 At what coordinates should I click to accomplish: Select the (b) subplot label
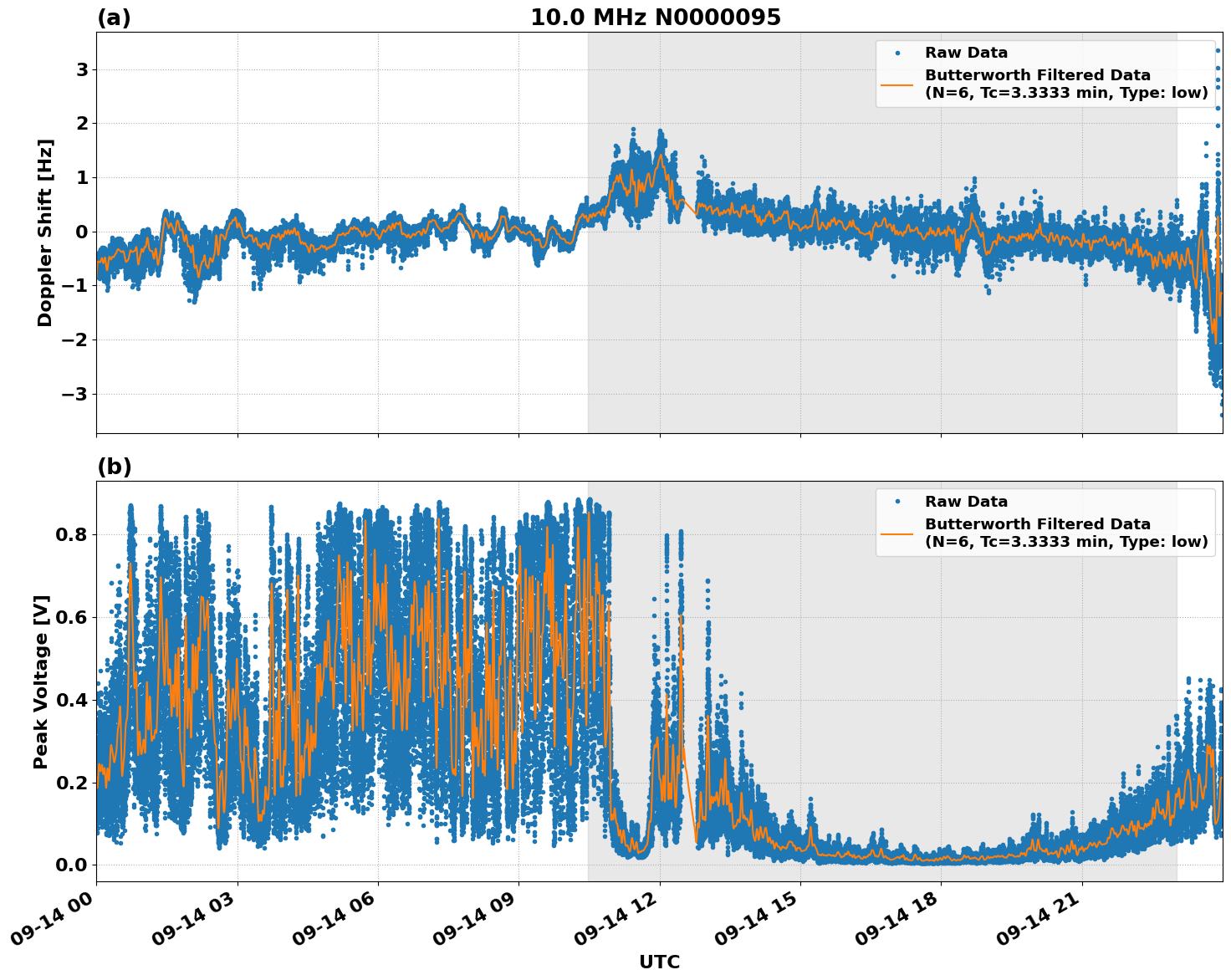pos(114,465)
